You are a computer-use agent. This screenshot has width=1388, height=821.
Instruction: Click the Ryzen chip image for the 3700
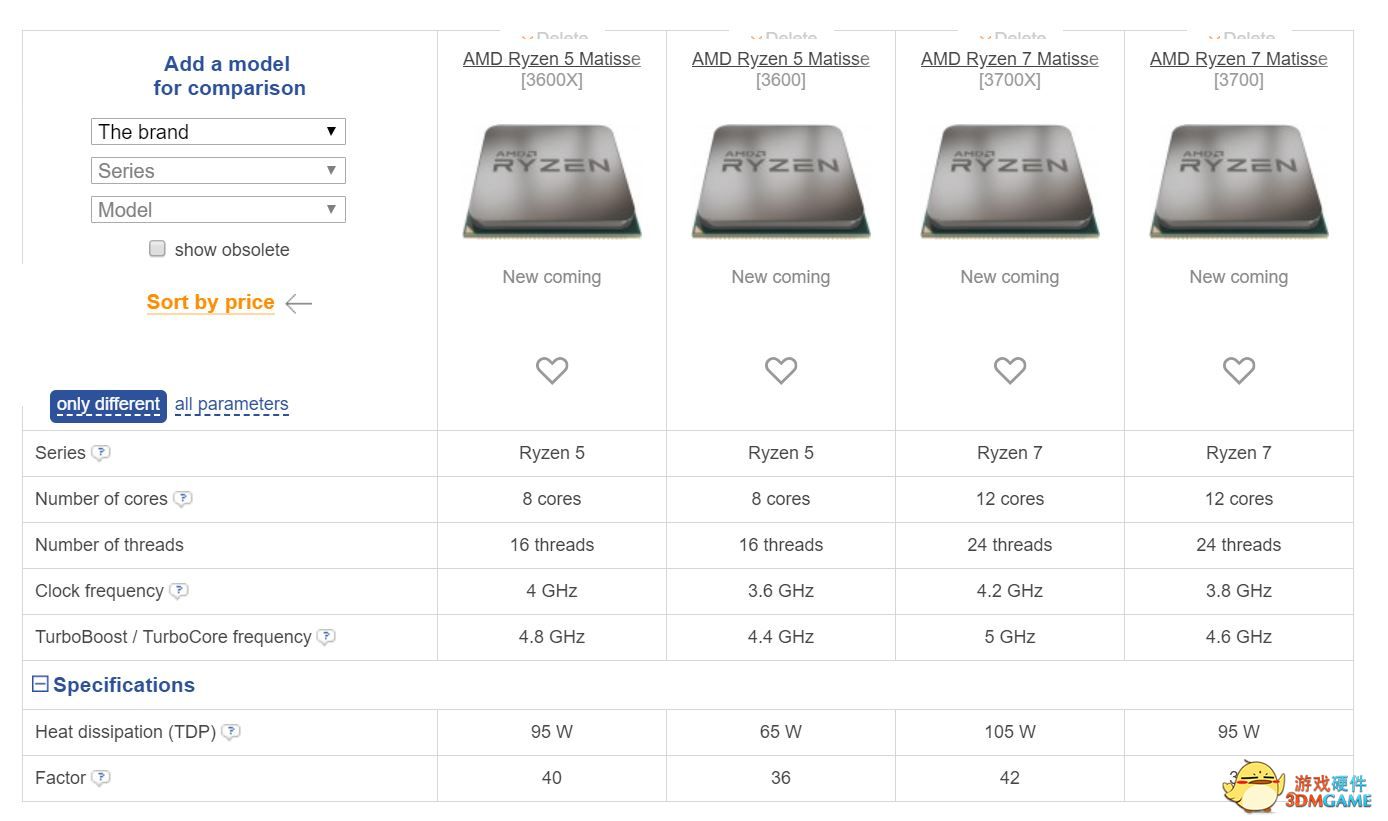coord(1239,181)
